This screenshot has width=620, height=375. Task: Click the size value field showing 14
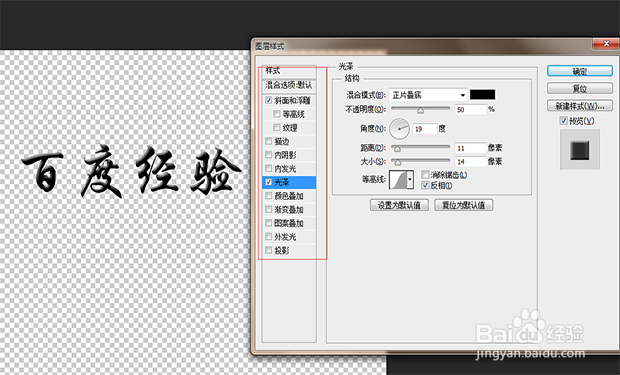[x=471, y=162]
